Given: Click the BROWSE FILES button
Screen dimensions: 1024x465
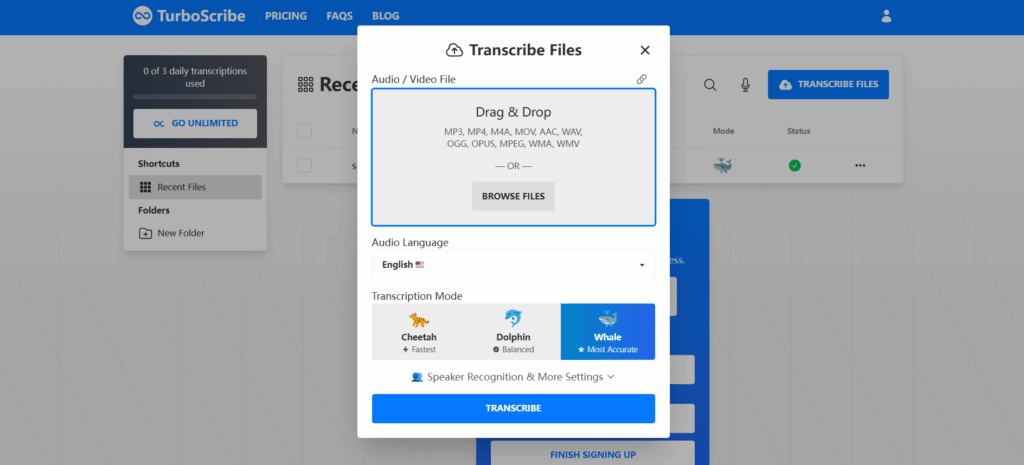Looking at the screenshot, I should [513, 196].
